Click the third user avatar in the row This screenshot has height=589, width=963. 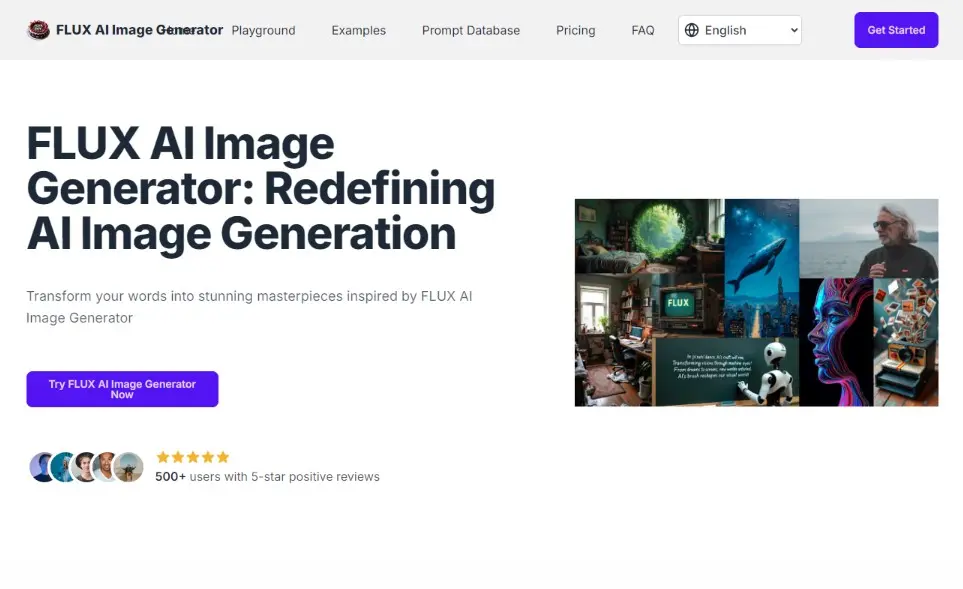pos(86,466)
